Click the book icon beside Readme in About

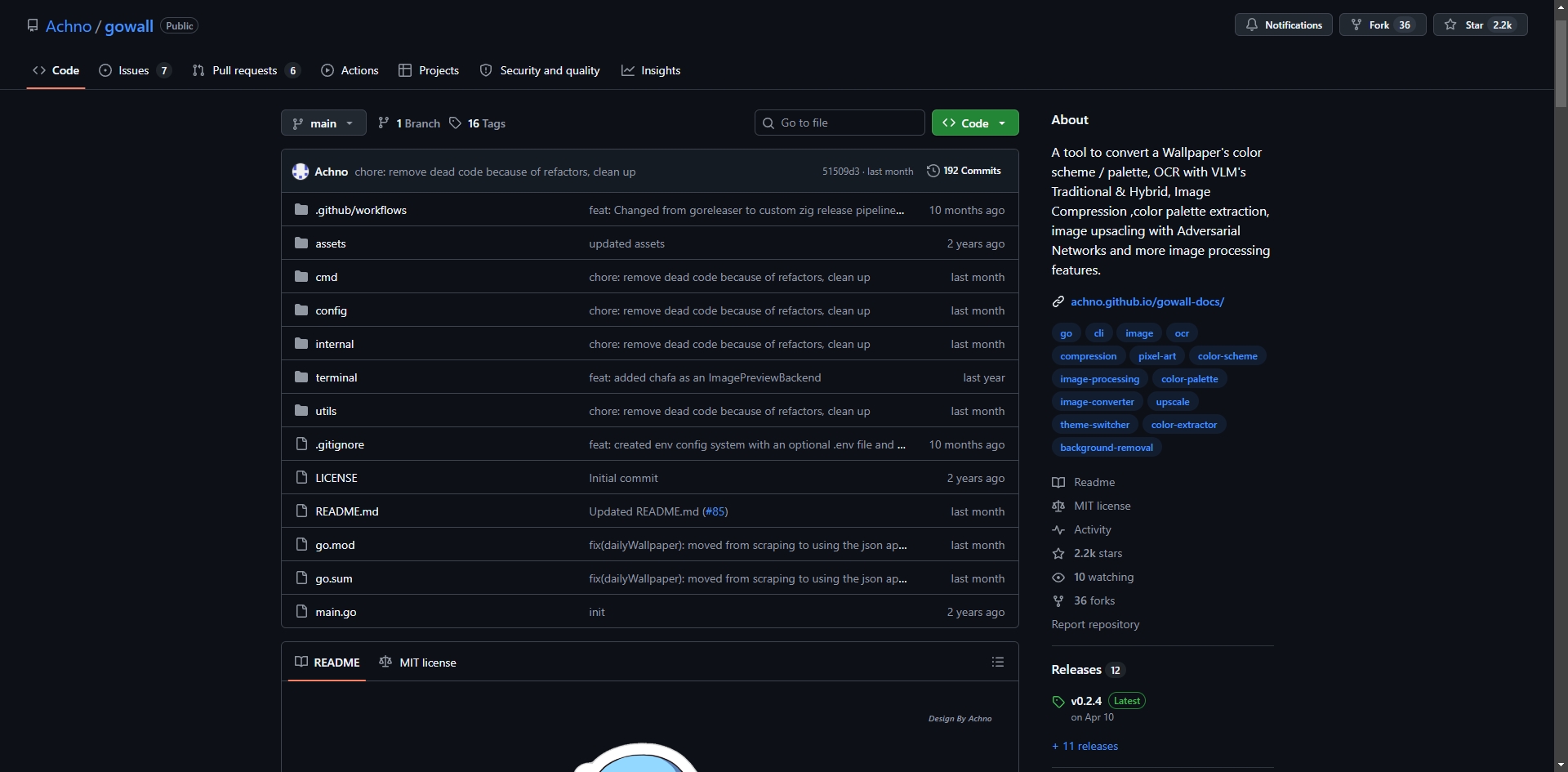pos(1058,483)
